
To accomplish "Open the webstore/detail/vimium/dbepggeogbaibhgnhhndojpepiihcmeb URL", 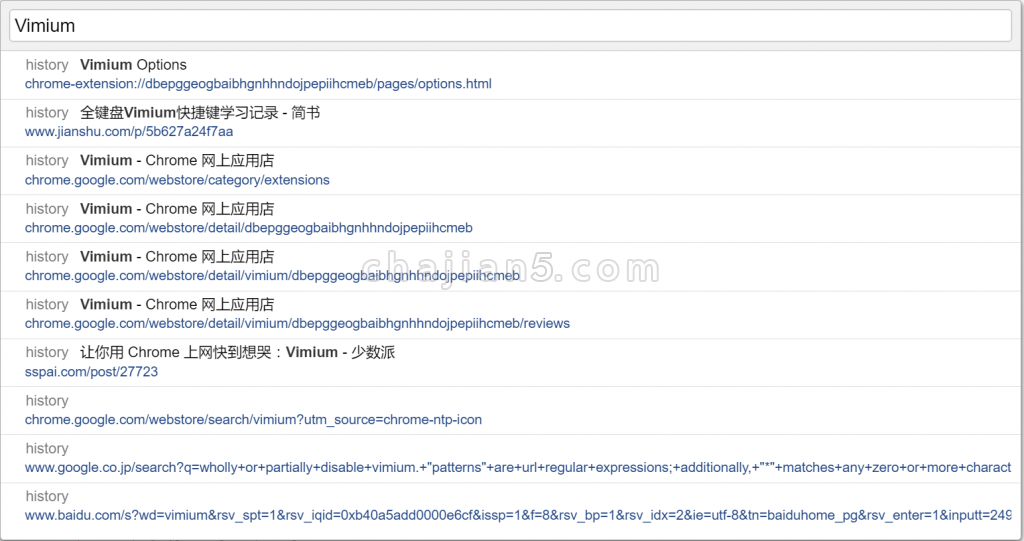I will (x=272, y=276).
